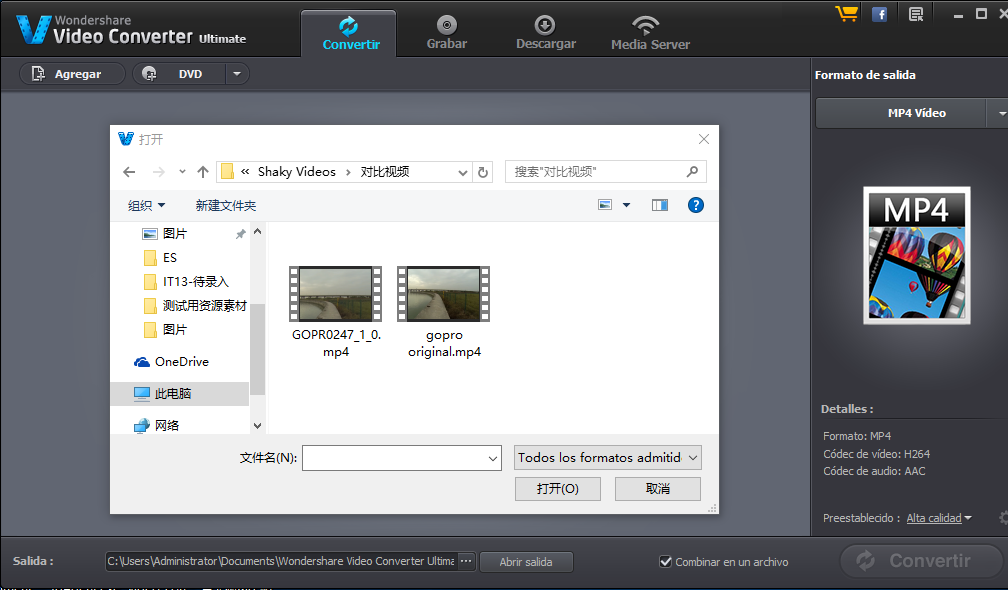Click the navigation pane scroll down arrow
This screenshot has height=590, width=1008.
click(x=258, y=425)
